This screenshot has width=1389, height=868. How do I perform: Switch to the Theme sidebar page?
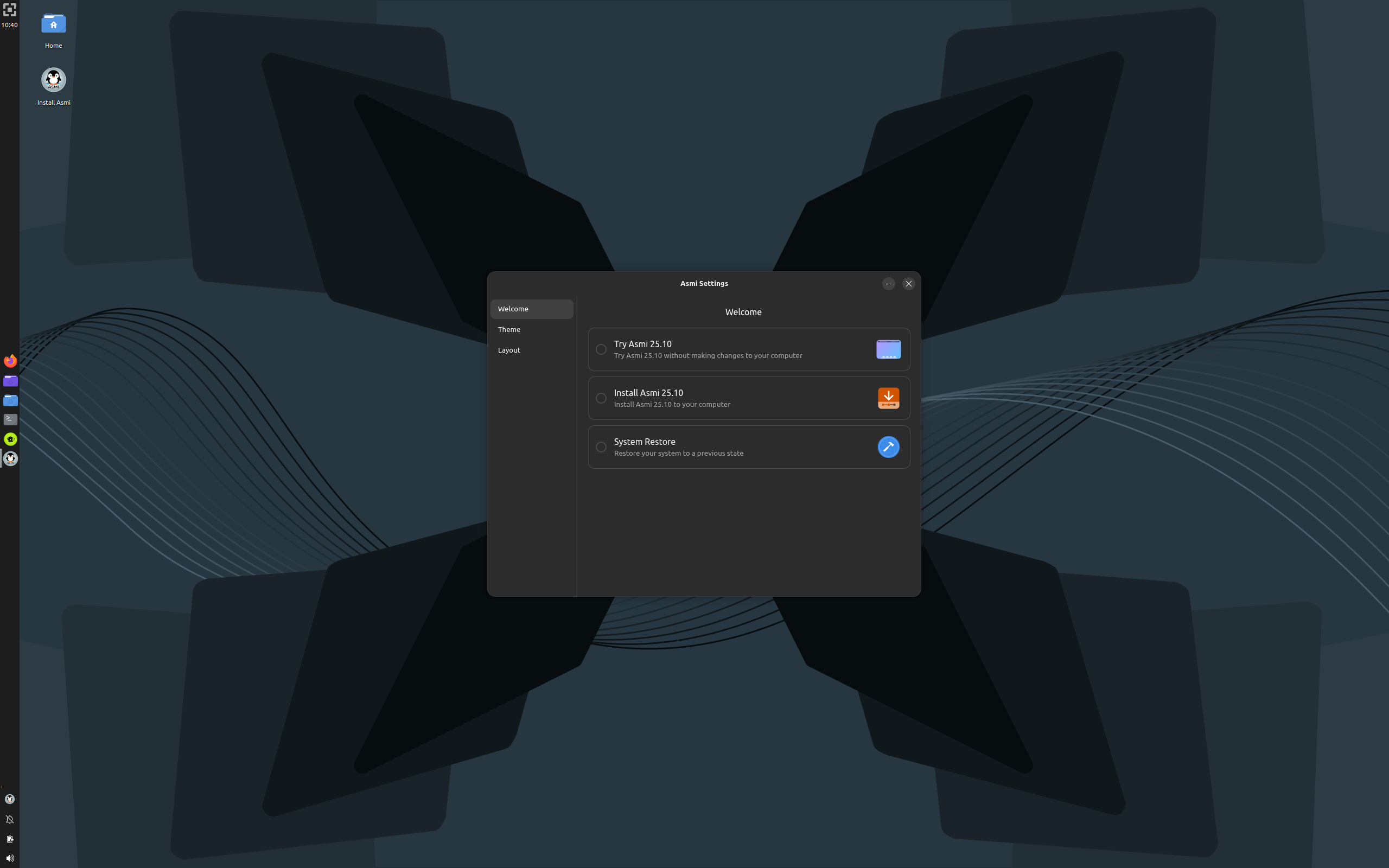point(532,329)
